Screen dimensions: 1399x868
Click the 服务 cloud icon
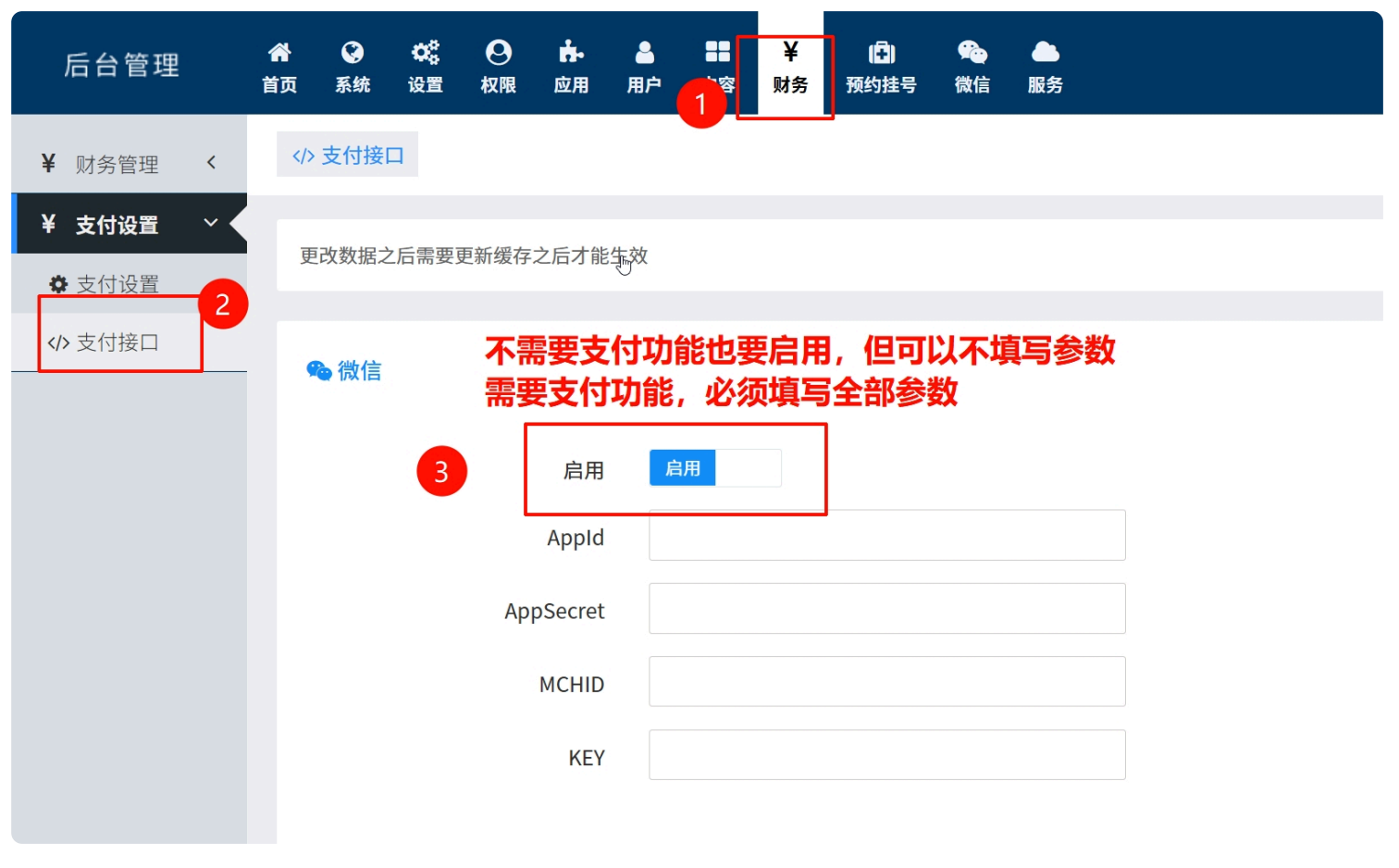click(x=1045, y=53)
